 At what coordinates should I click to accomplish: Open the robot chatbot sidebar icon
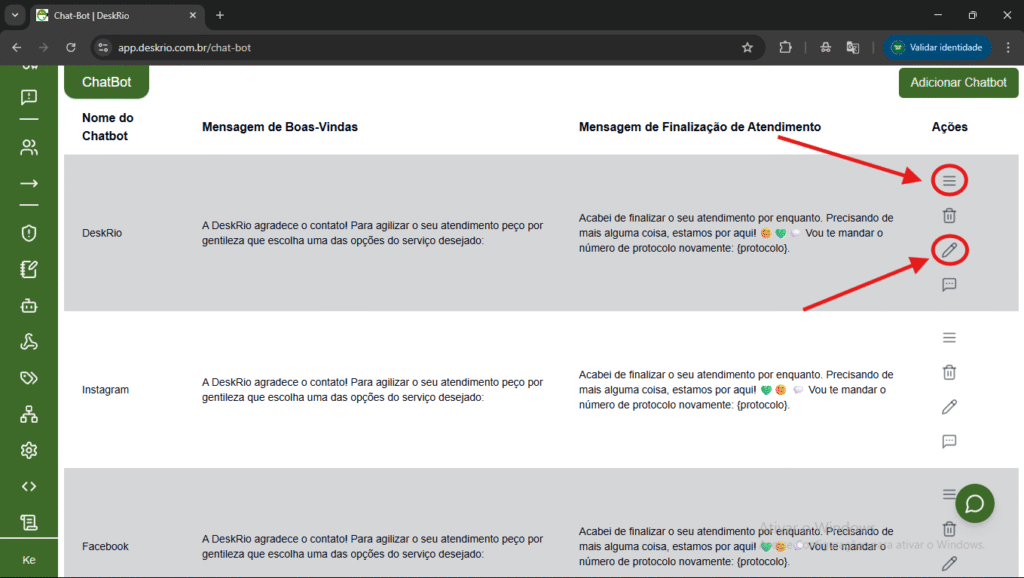[29, 306]
